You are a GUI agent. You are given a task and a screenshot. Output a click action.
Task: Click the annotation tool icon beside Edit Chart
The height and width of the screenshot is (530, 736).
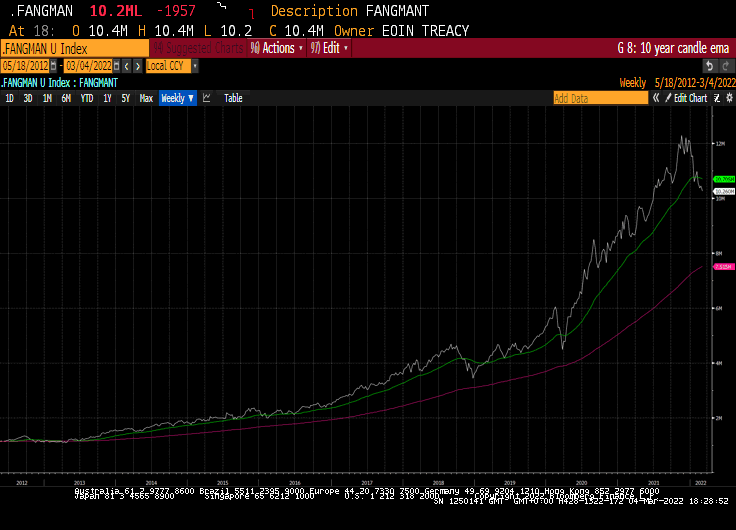tap(717, 98)
